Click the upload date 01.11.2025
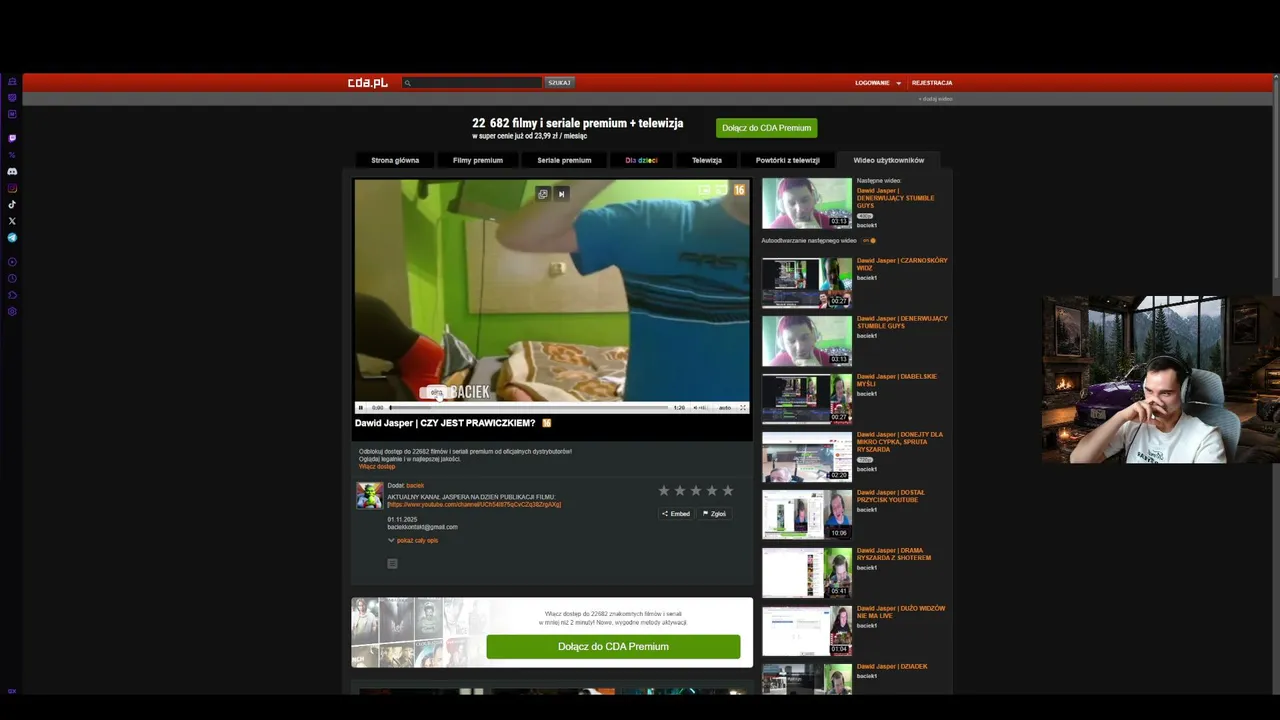Viewport: 1280px width, 720px height. (402, 520)
